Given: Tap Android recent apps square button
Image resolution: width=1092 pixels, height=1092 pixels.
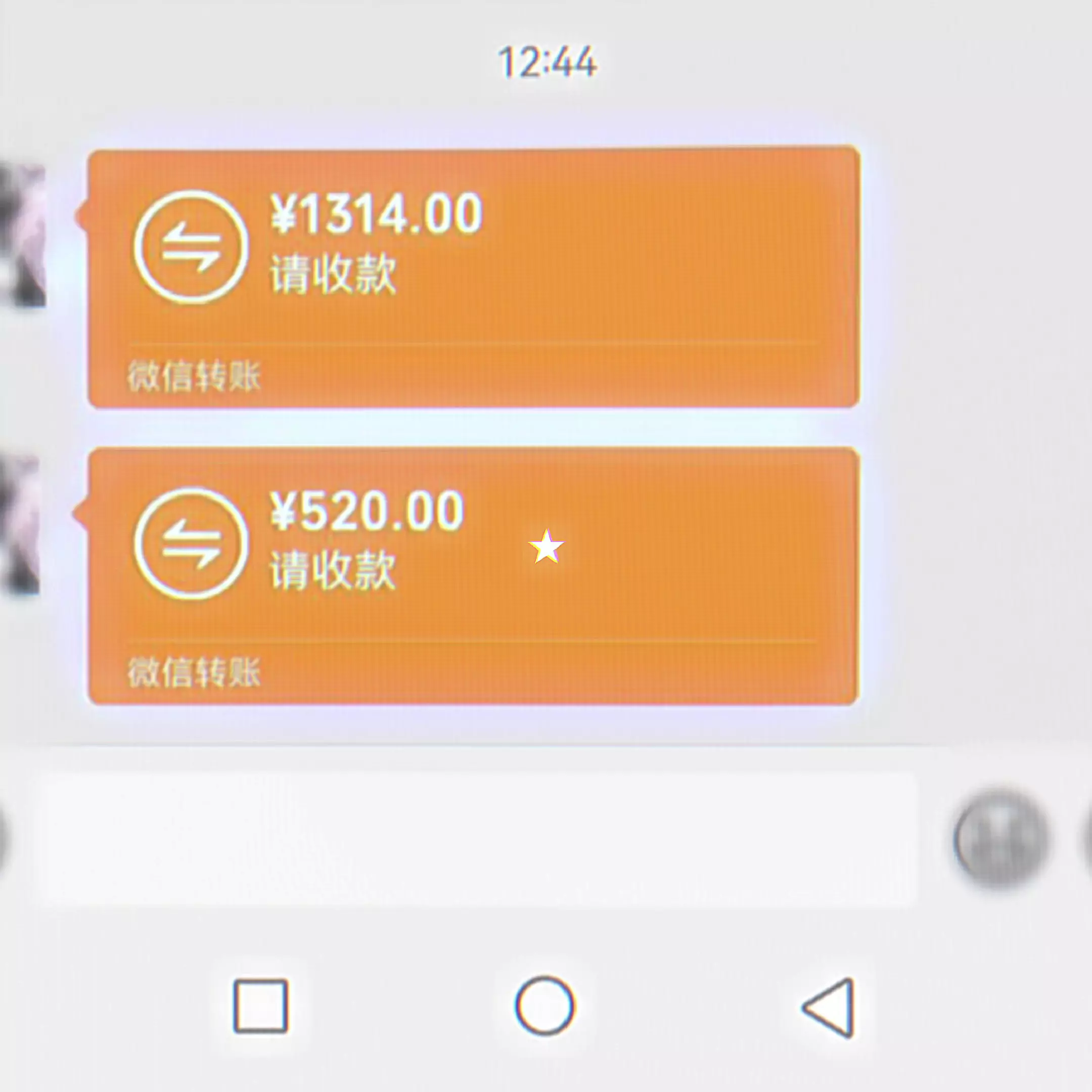Looking at the screenshot, I should click(260, 1006).
